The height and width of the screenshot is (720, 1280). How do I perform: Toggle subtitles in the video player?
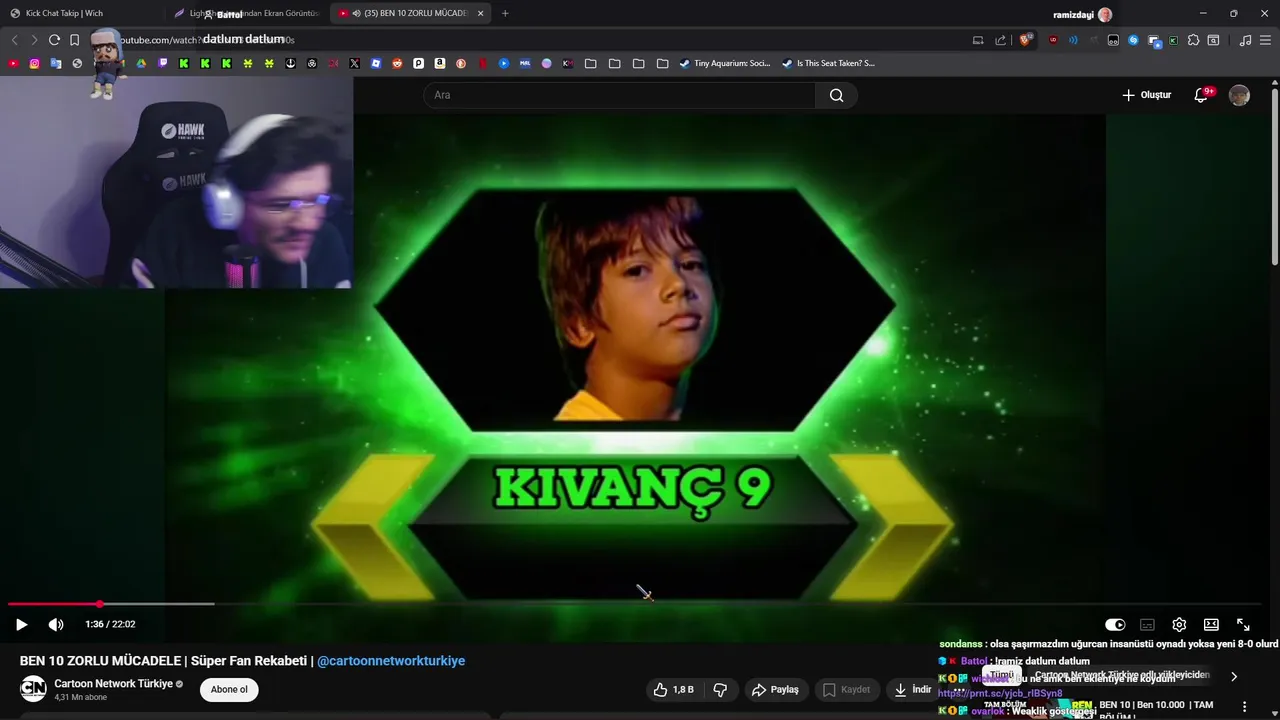pos(1147,625)
